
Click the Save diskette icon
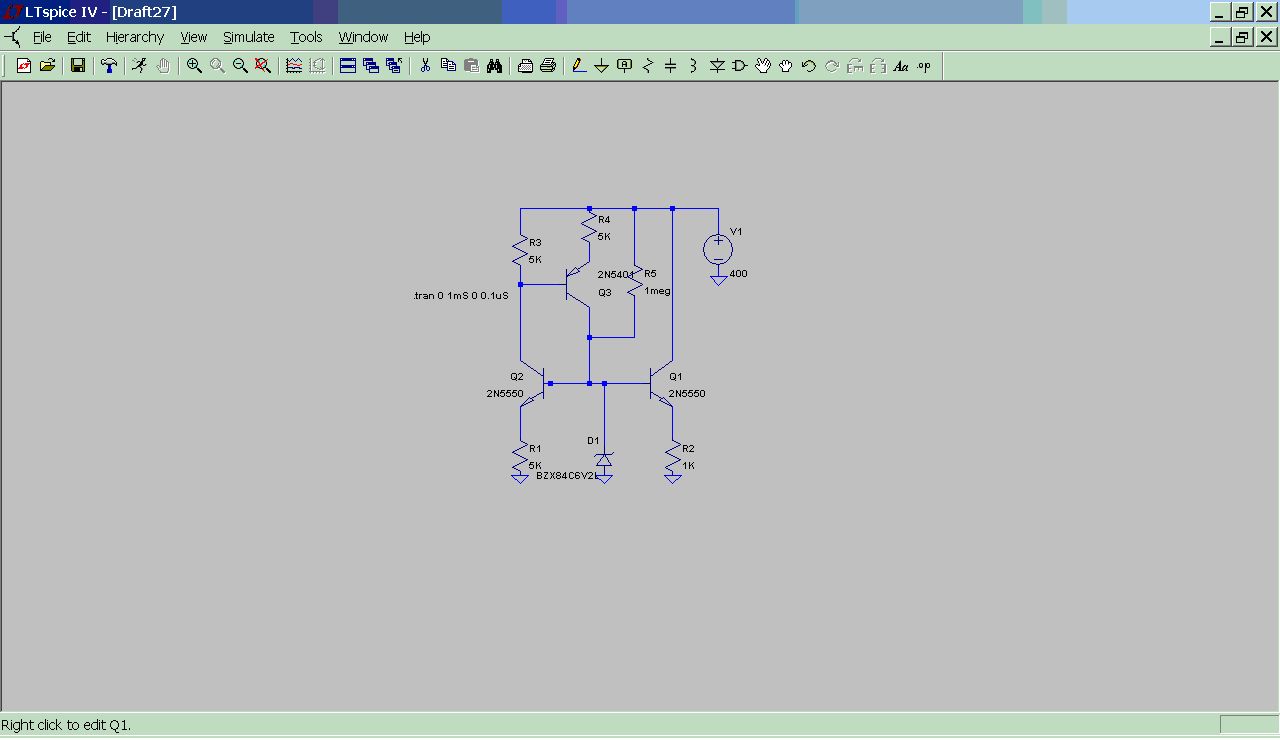(x=77, y=66)
